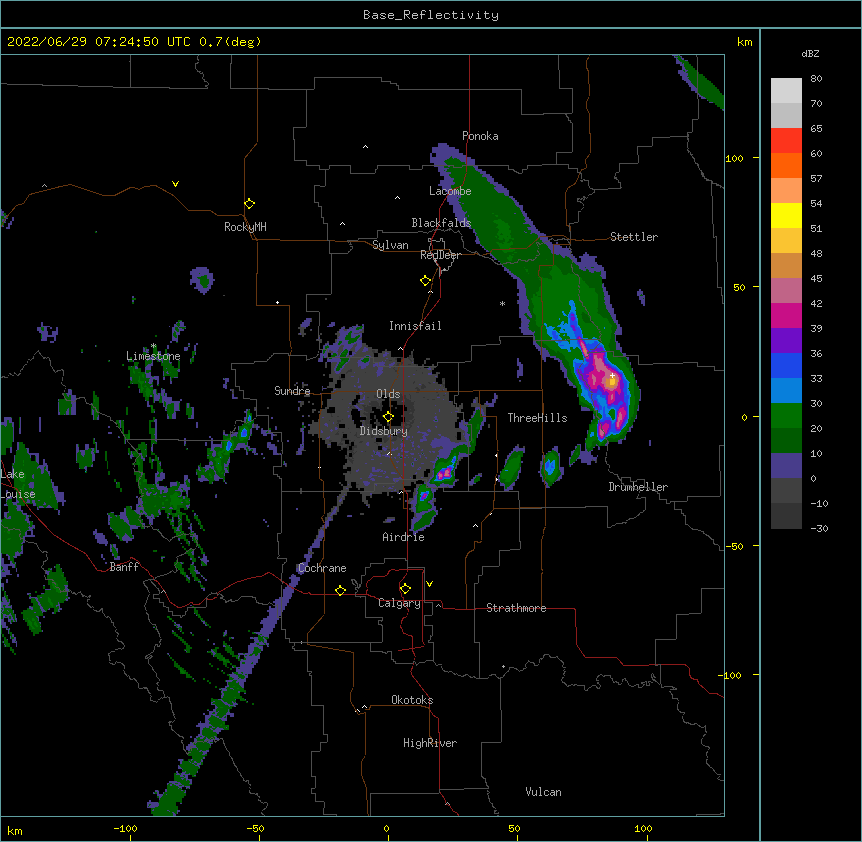Image resolution: width=862 pixels, height=842 pixels.
Task: Click the RedDeer city label
Action: (x=440, y=255)
